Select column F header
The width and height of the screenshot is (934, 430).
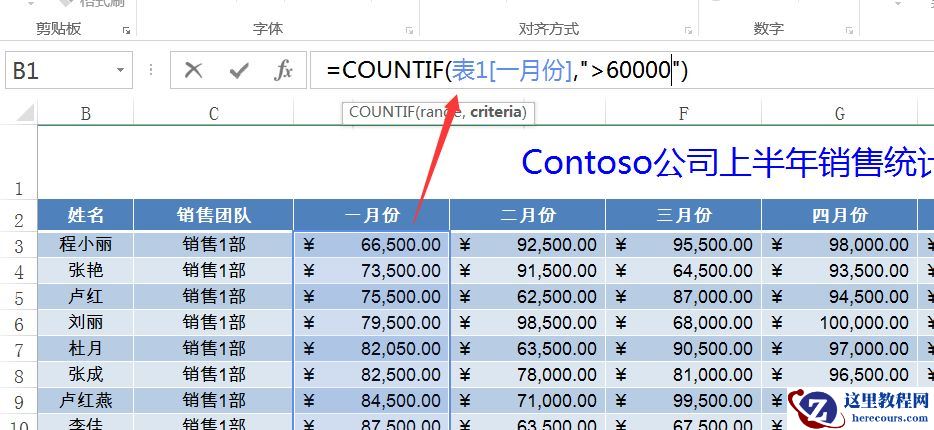[683, 113]
